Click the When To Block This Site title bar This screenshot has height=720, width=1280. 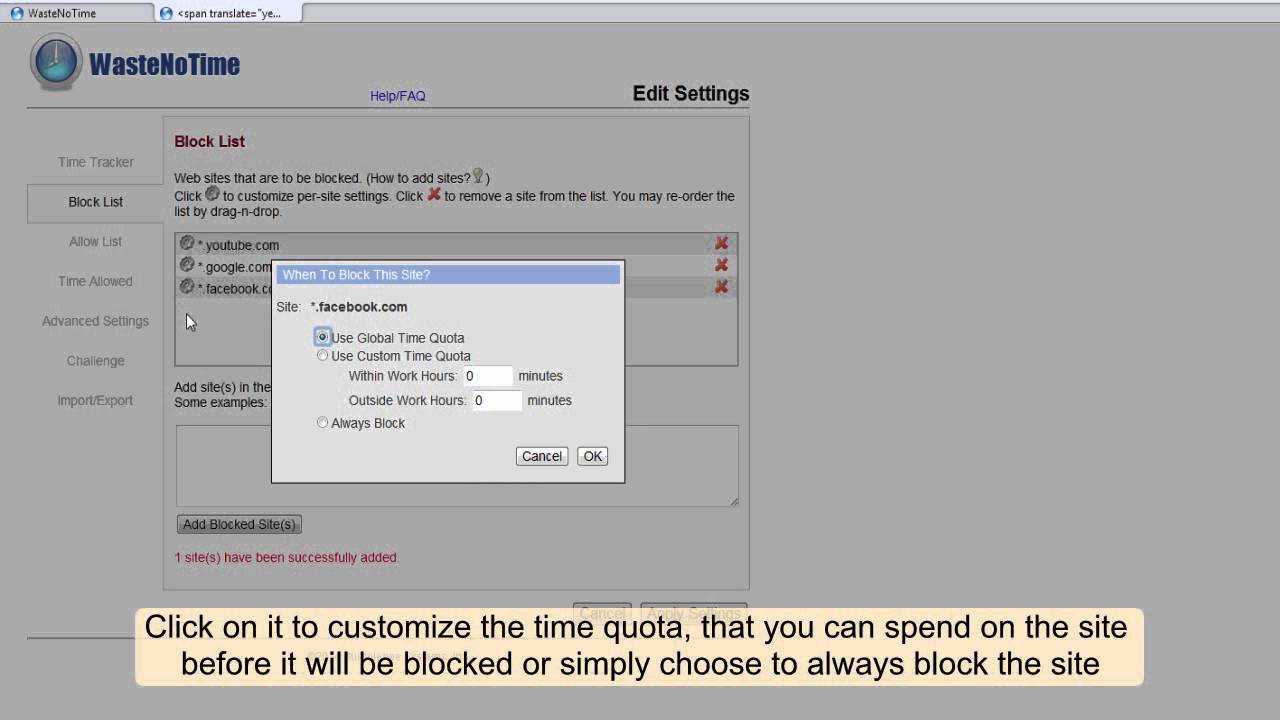[x=448, y=274]
